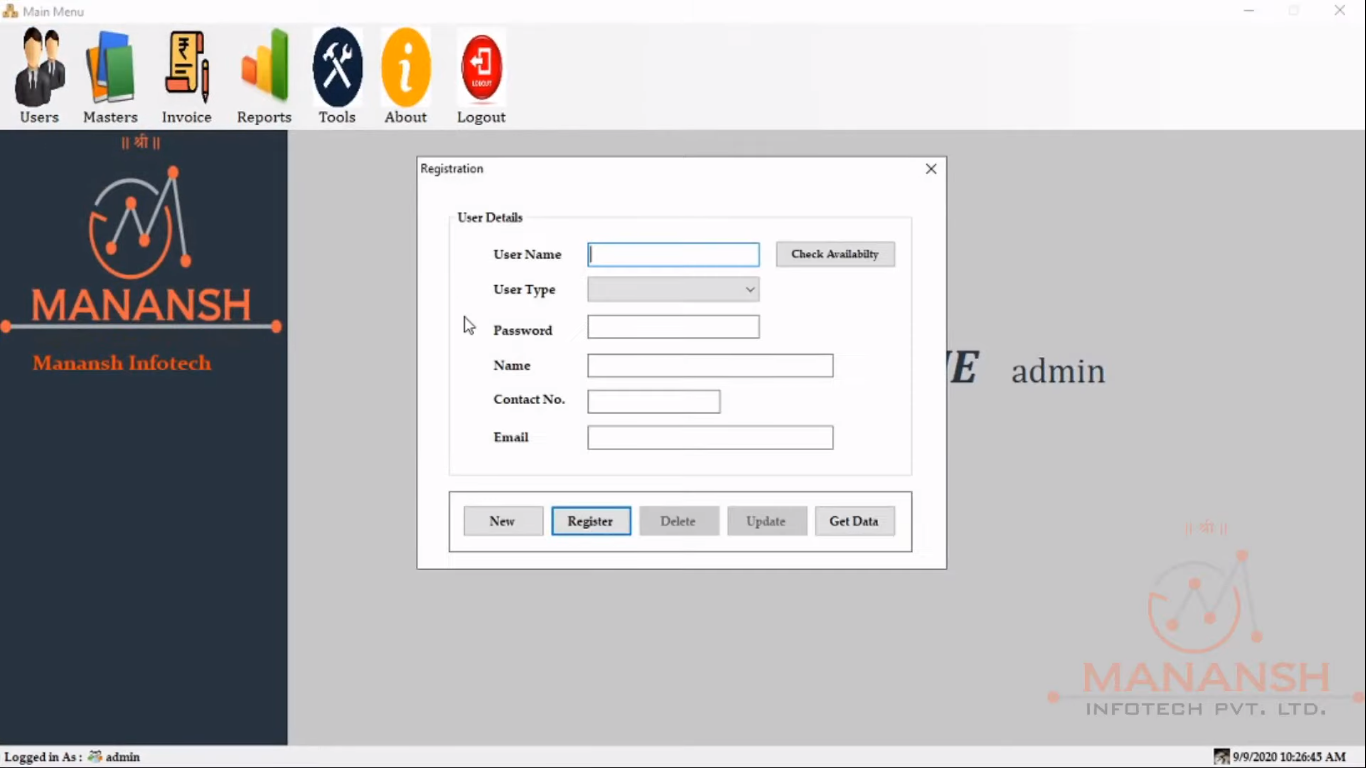Focus the Password input box
1366x768 pixels.
[x=672, y=326]
